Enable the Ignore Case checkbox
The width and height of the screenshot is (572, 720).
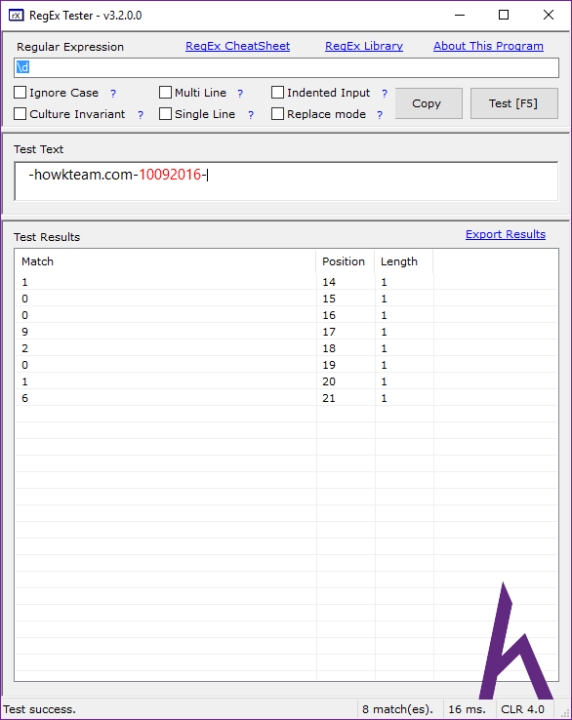coord(20,93)
